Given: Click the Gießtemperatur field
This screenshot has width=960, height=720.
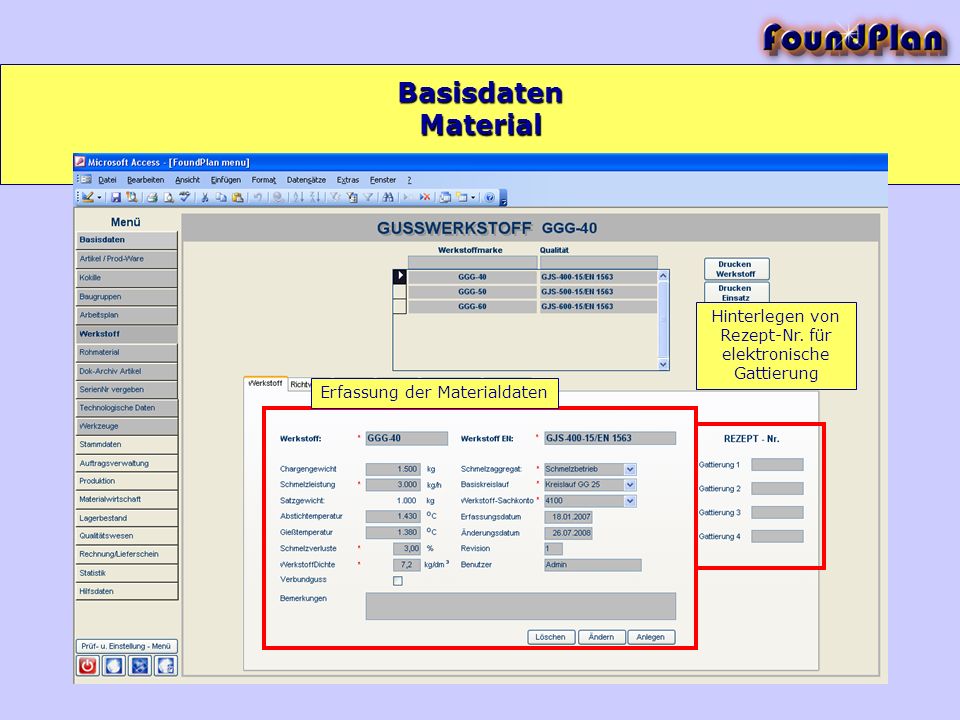Looking at the screenshot, I should (x=393, y=533).
